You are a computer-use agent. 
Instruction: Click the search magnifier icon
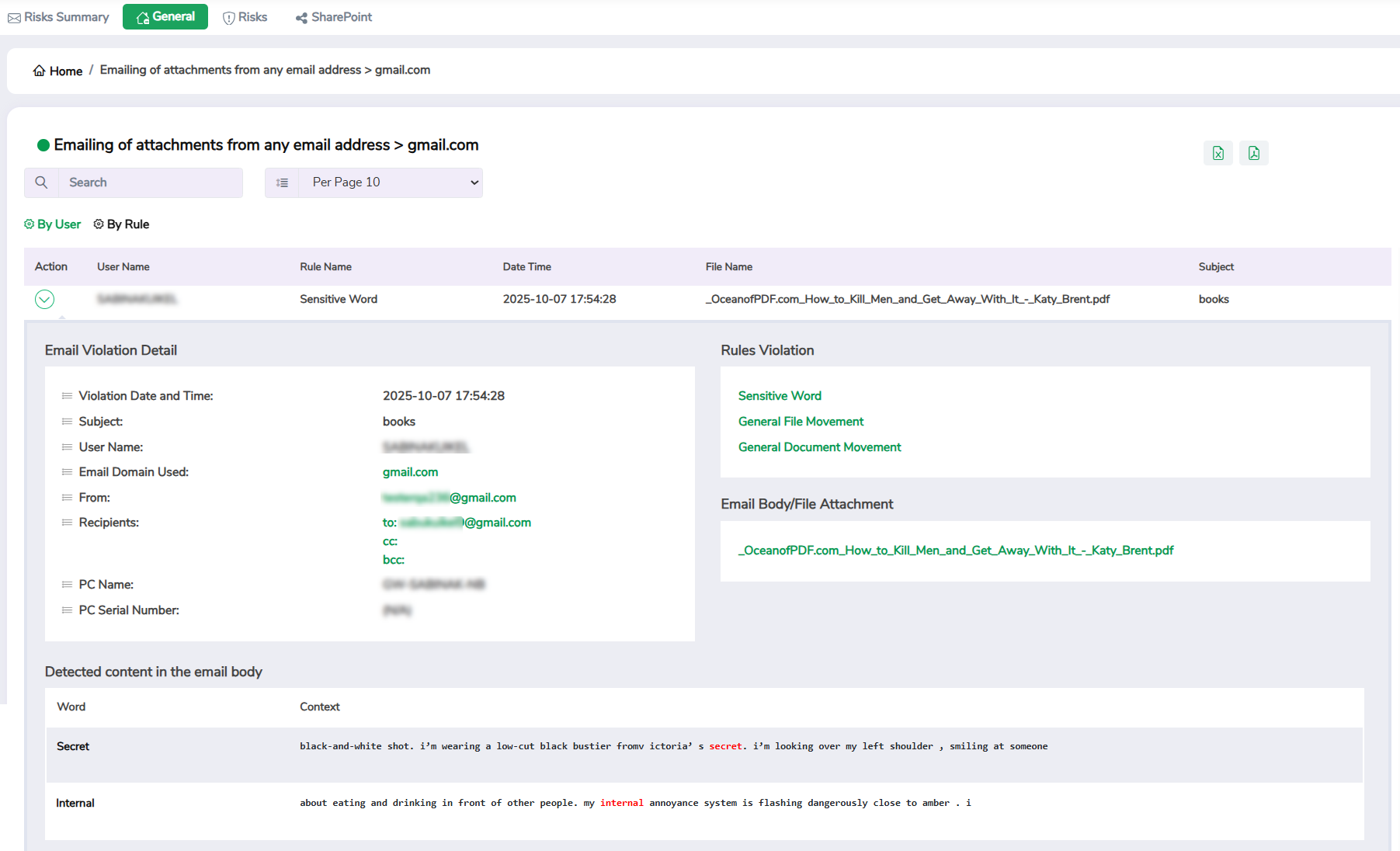tap(42, 182)
